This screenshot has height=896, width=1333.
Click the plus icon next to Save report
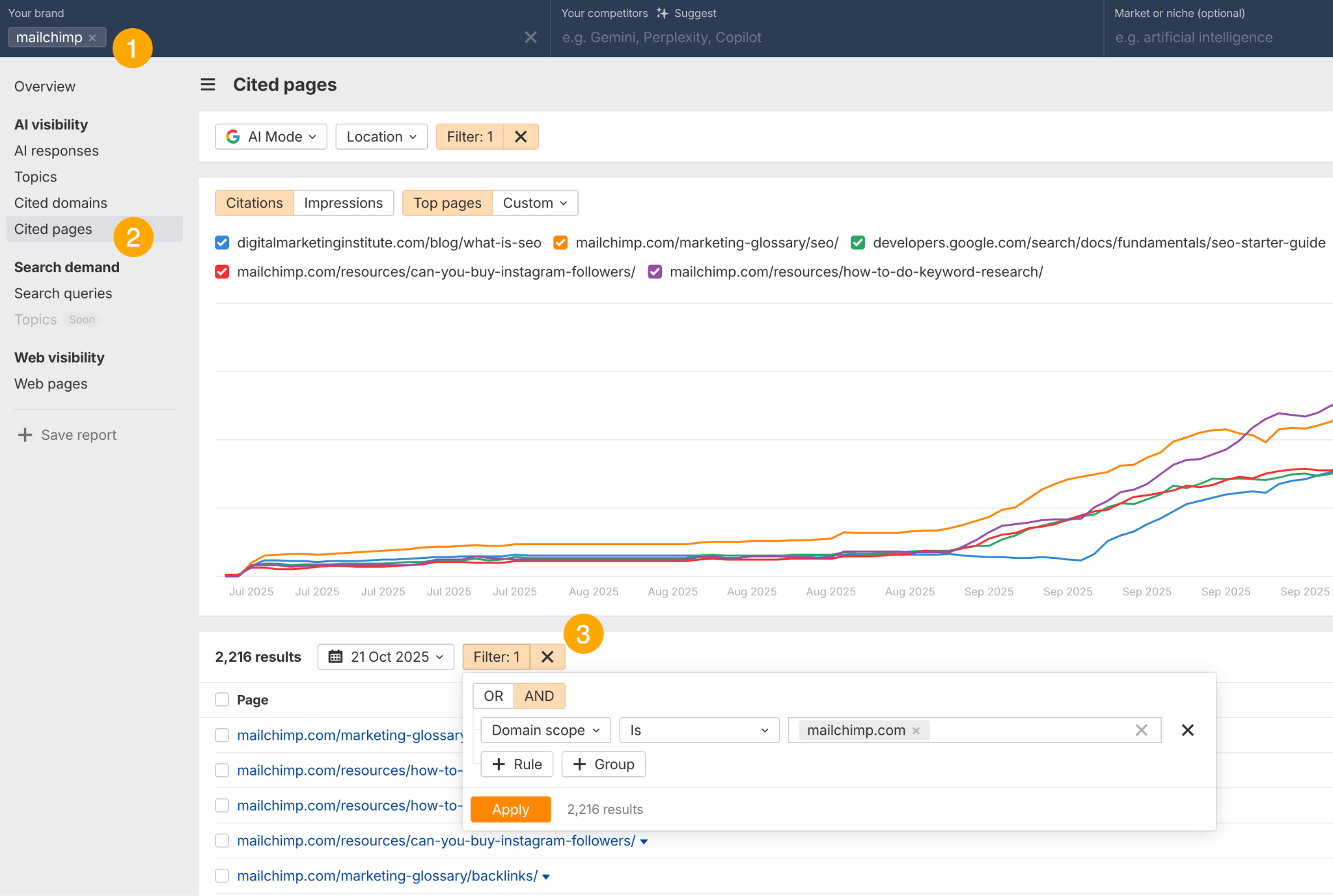[25, 435]
